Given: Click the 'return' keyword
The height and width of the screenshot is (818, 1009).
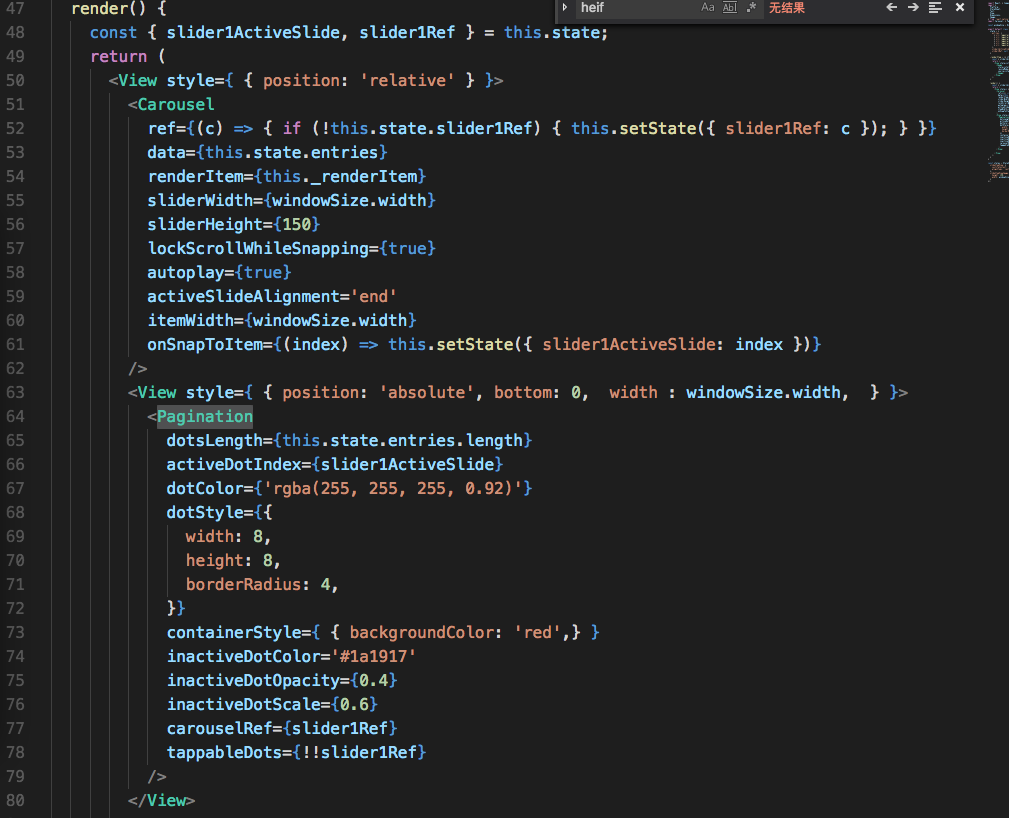Looking at the screenshot, I should pyautogui.click(x=118, y=57).
